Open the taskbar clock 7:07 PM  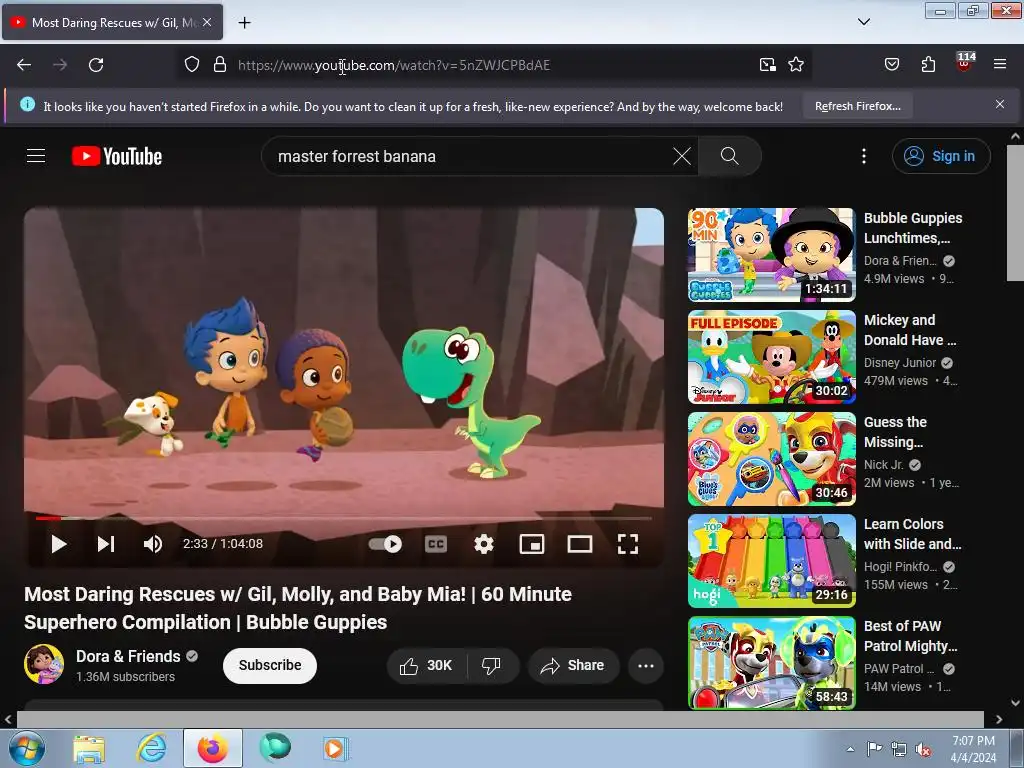pyautogui.click(x=973, y=749)
